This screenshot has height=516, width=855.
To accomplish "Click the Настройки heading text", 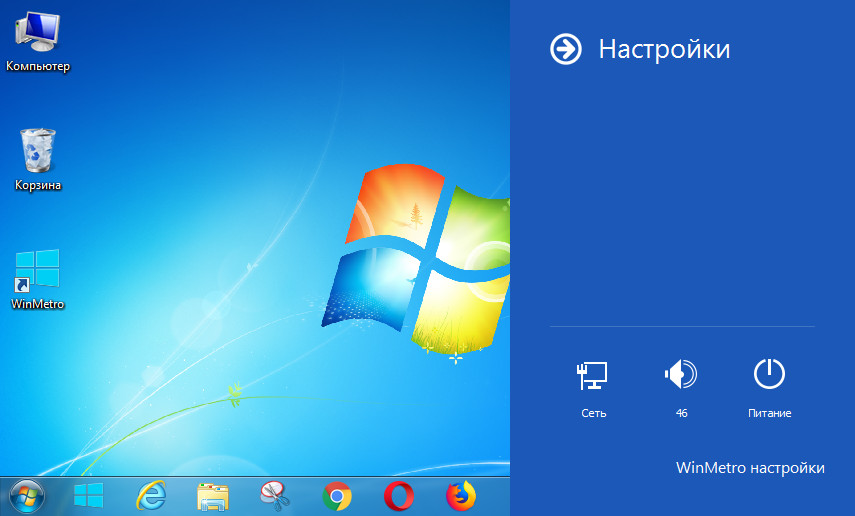I will (x=664, y=49).
